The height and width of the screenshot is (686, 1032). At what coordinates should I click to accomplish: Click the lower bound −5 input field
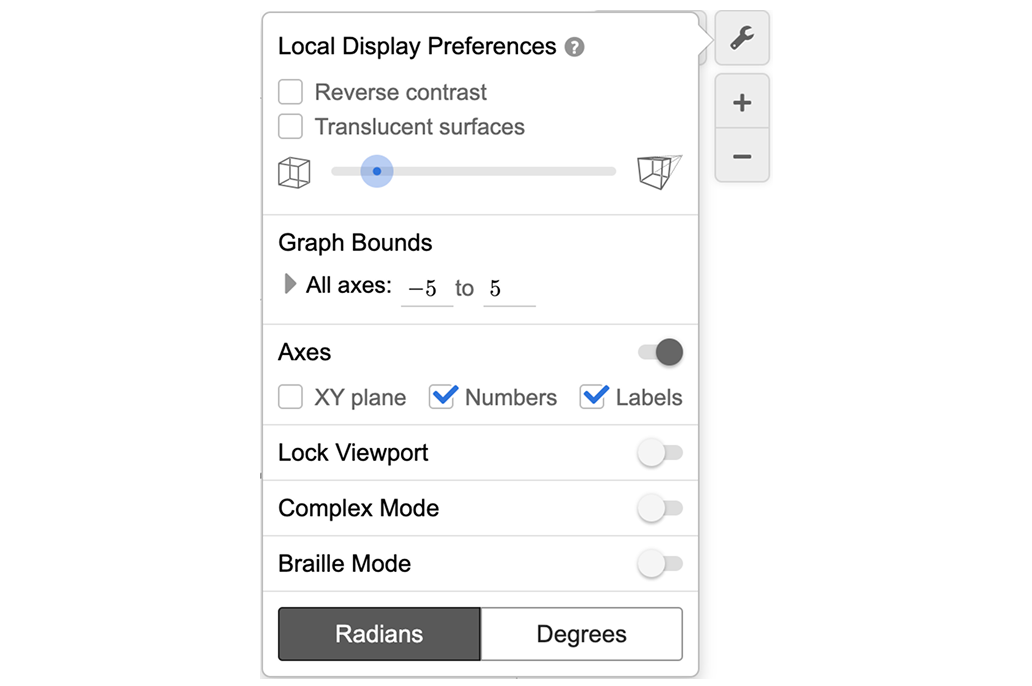click(427, 289)
